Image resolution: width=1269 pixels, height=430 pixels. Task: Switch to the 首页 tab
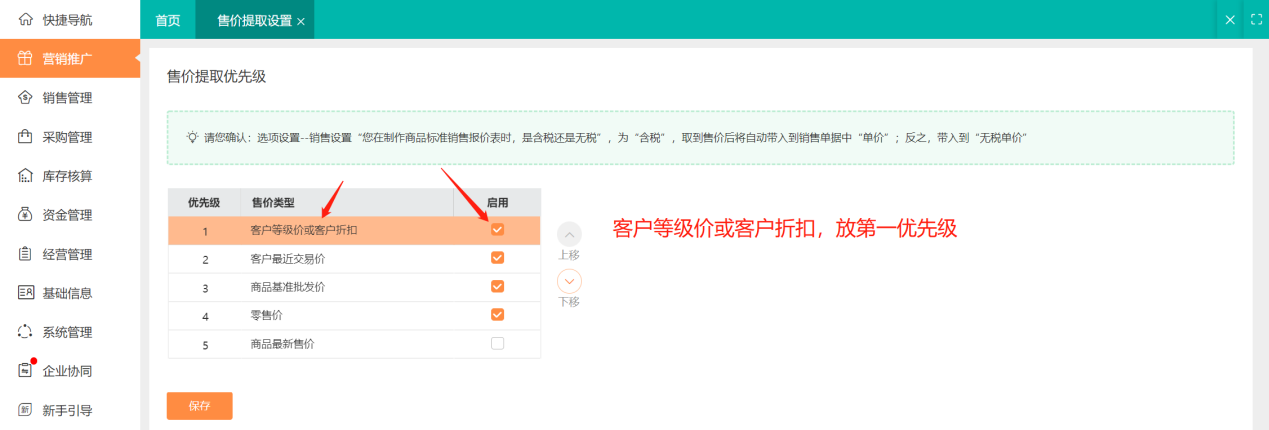(x=168, y=20)
